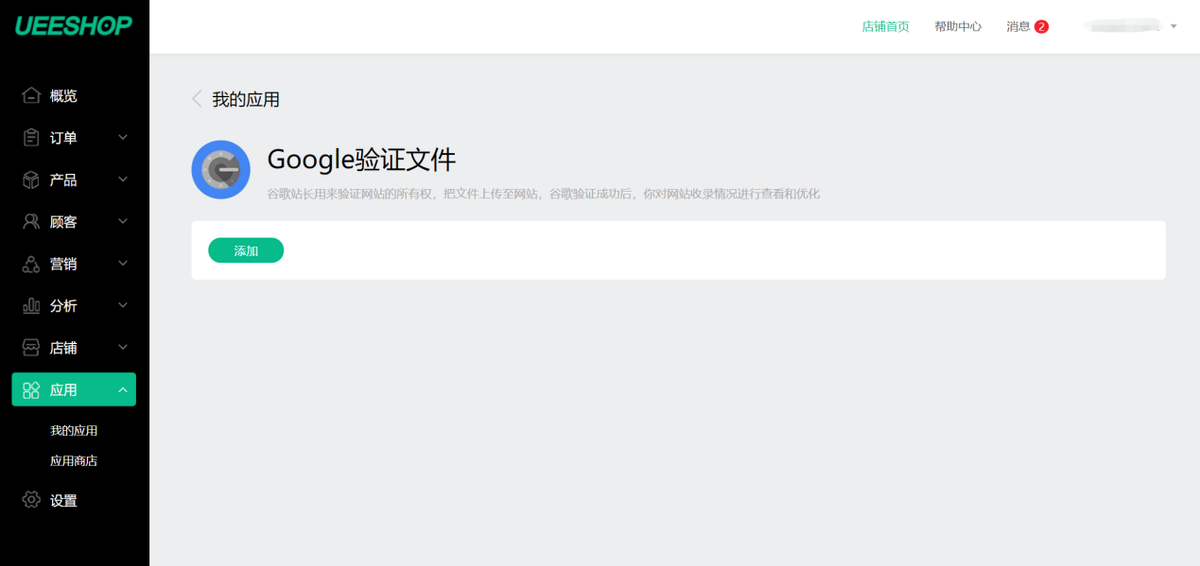The image size is (1200, 566).
Task: Click the UEESHOP logo
Action: click(x=73, y=26)
